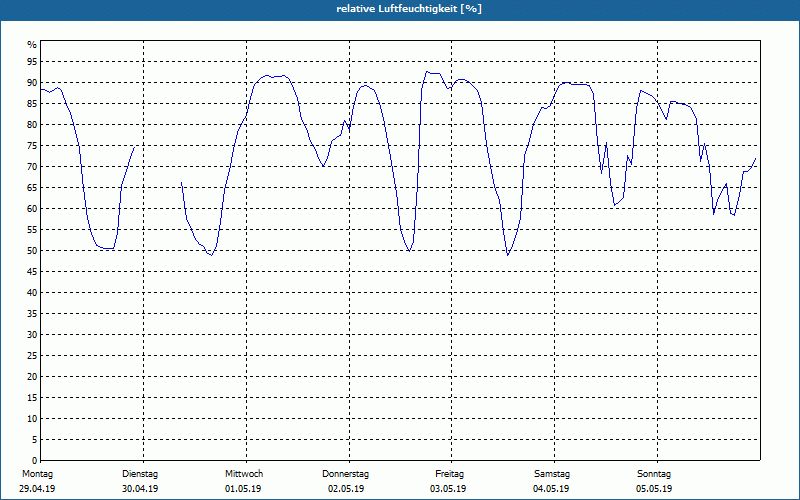800x500 pixels.
Task: Select the 20 y-axis value
Action: 32,377
